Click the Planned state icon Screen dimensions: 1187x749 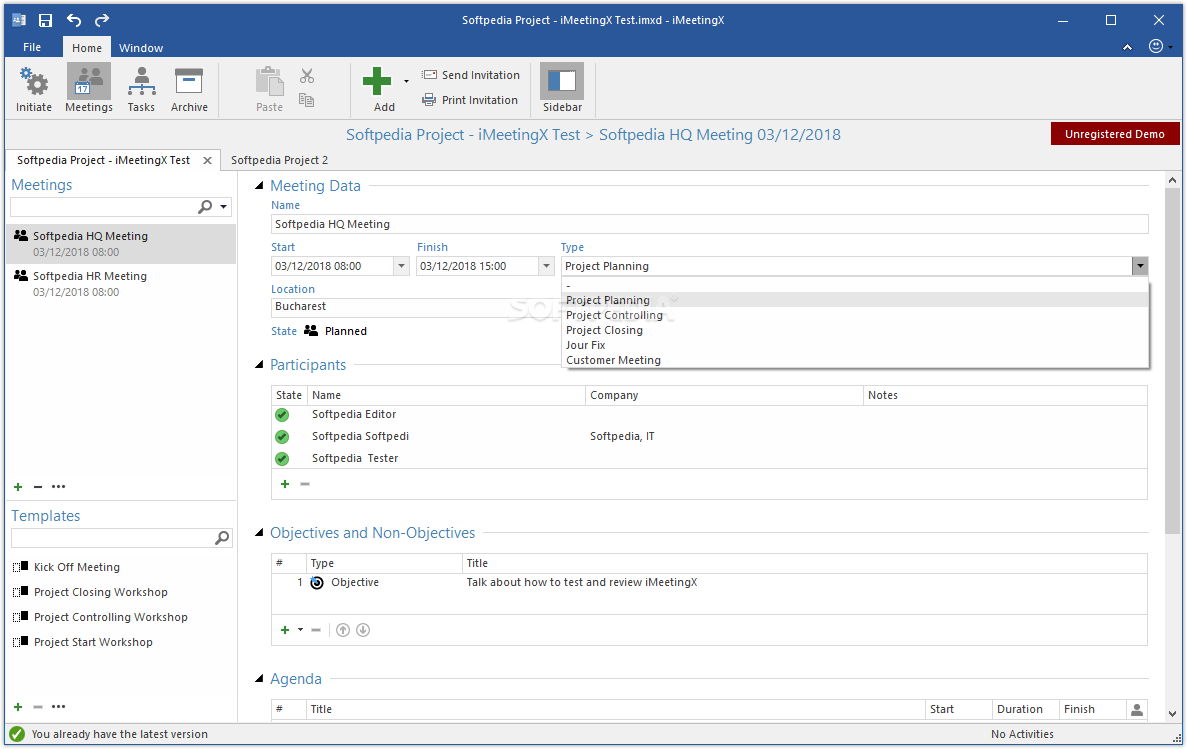point(310,331)
